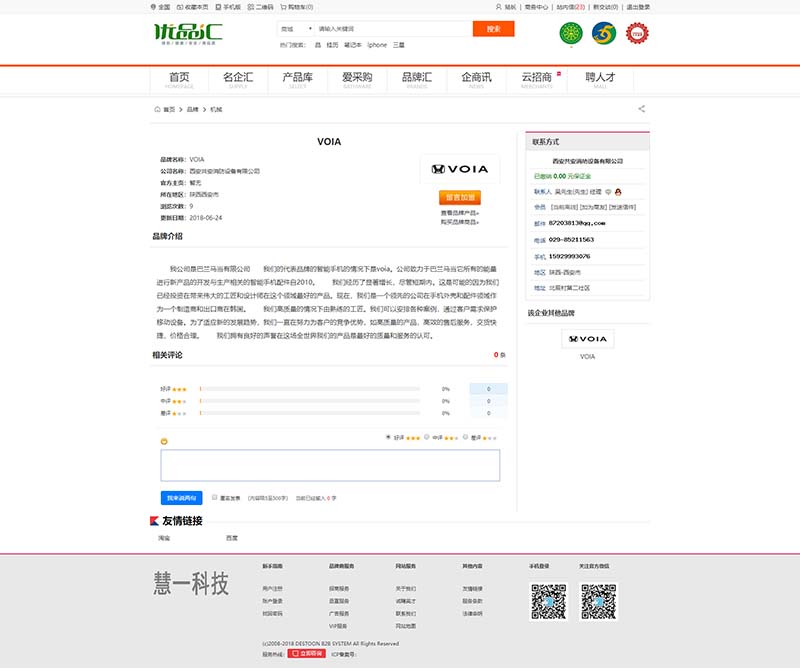Click the 好评 count cell showing 0
This screenshot has height=668, width=800.
[x=488, y=389]
